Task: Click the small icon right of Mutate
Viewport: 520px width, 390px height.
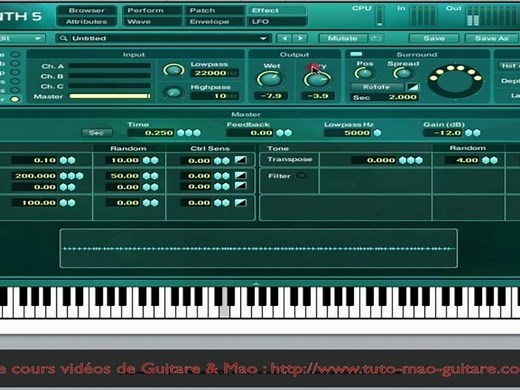Action: [376, 38]
